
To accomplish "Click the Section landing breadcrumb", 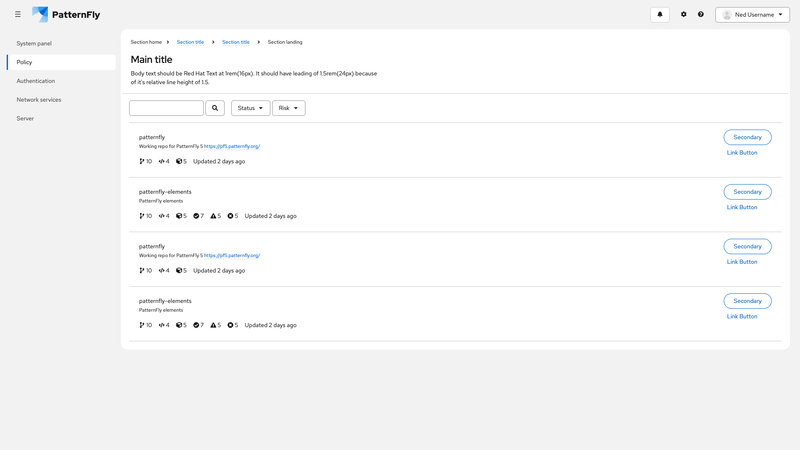I will tap(285, 42).
